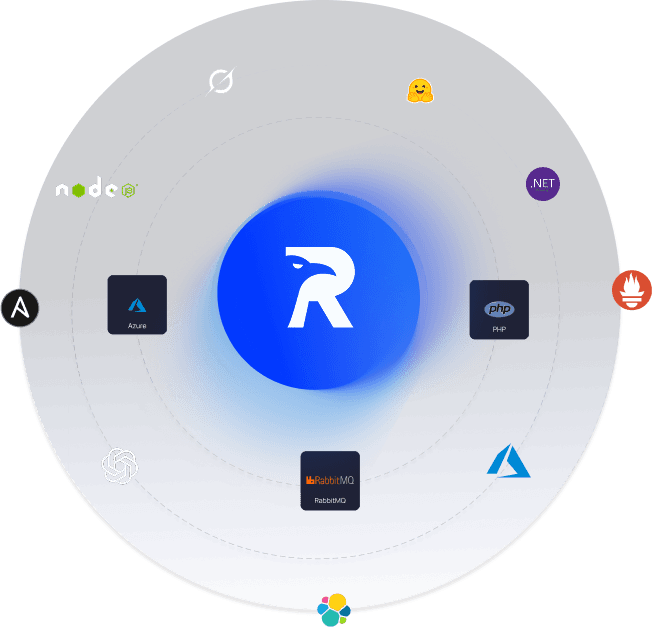The height and width of the screenshot is (630, 652).
Task: Click the Prometheus flame logo
Action: [x=632, y=290]
